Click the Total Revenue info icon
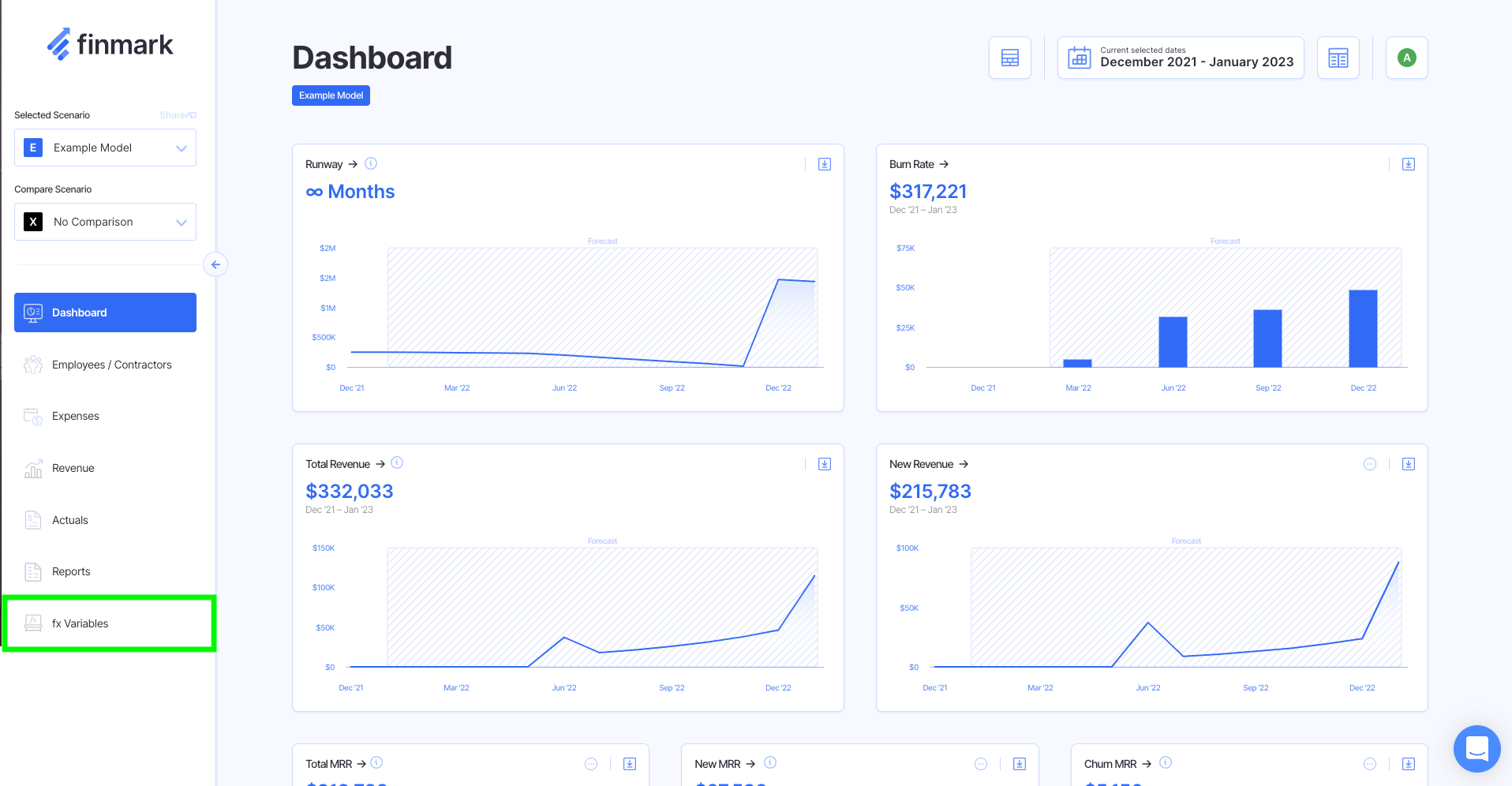Viewport: 1512px width, 786px height. (x=397, y=463)
